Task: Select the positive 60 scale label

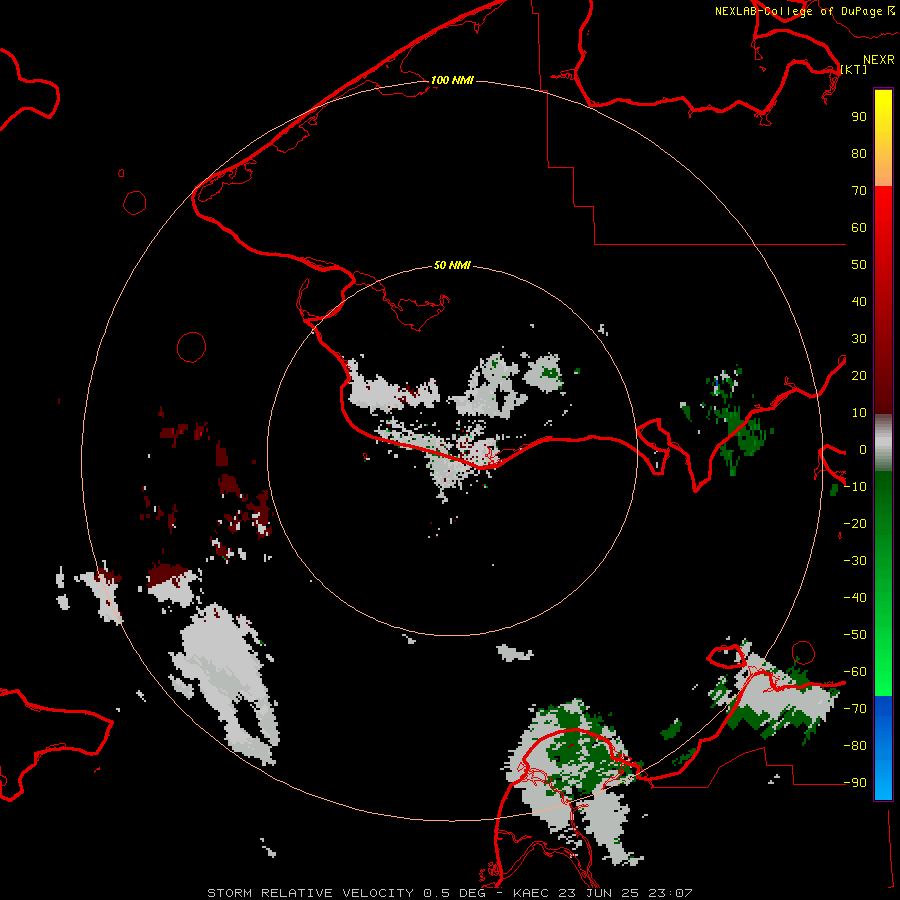Action: tap(859, 227)
